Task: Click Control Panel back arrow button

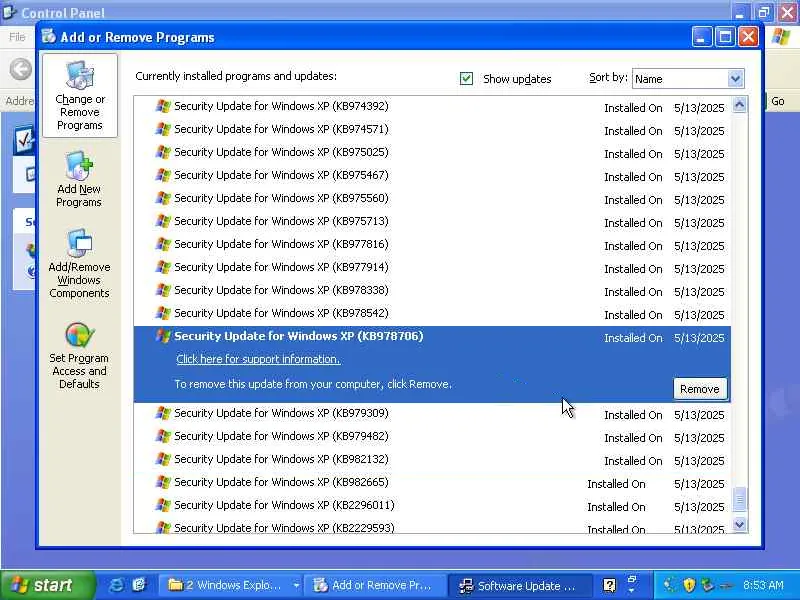Action: pos(21,69)
